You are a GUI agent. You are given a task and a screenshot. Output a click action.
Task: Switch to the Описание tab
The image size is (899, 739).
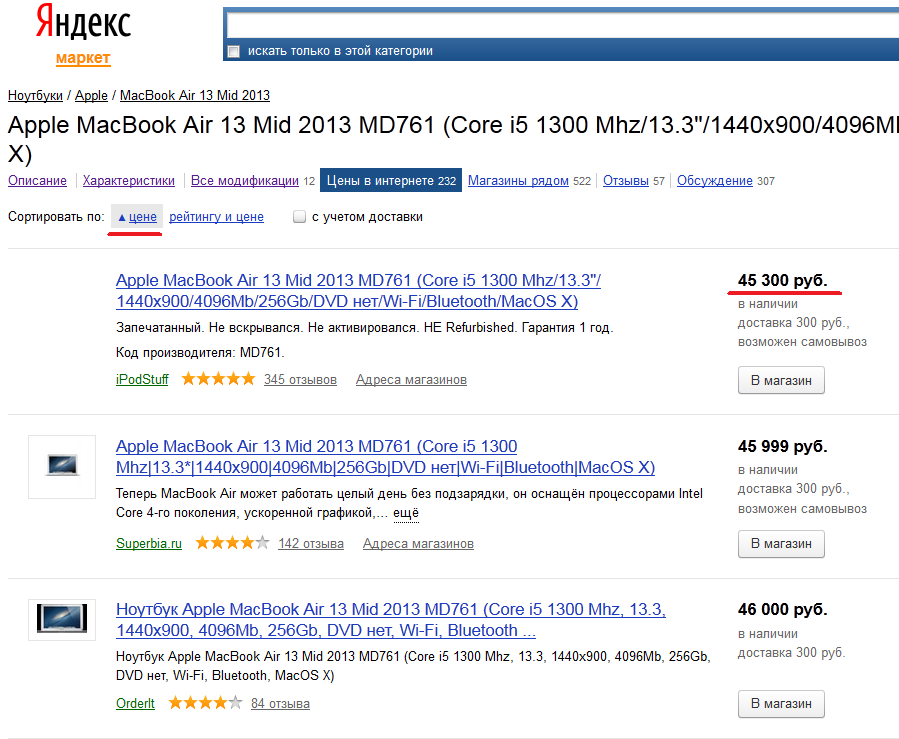point(37,181)
